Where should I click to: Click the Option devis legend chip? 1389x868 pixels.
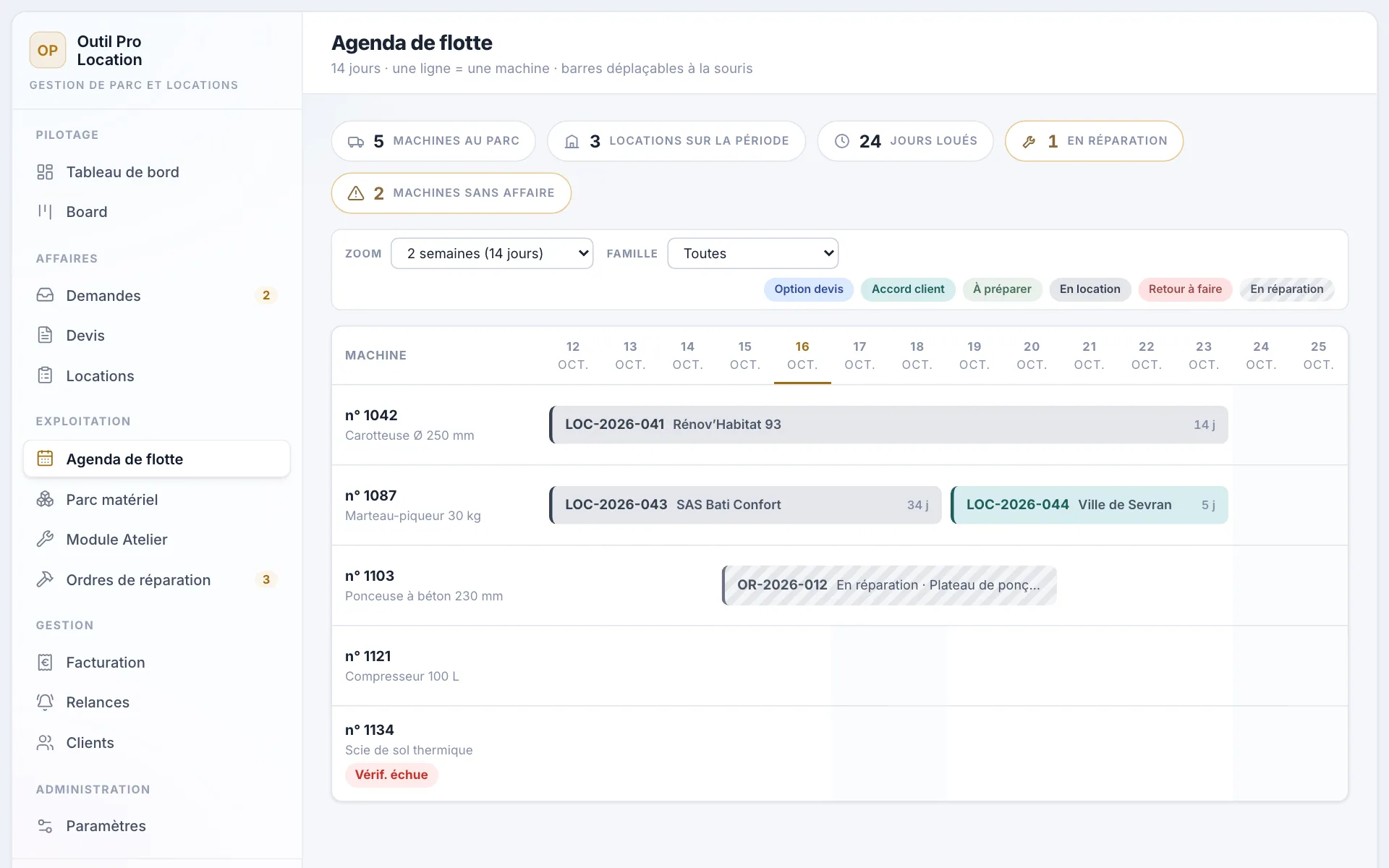pos(809,289)
